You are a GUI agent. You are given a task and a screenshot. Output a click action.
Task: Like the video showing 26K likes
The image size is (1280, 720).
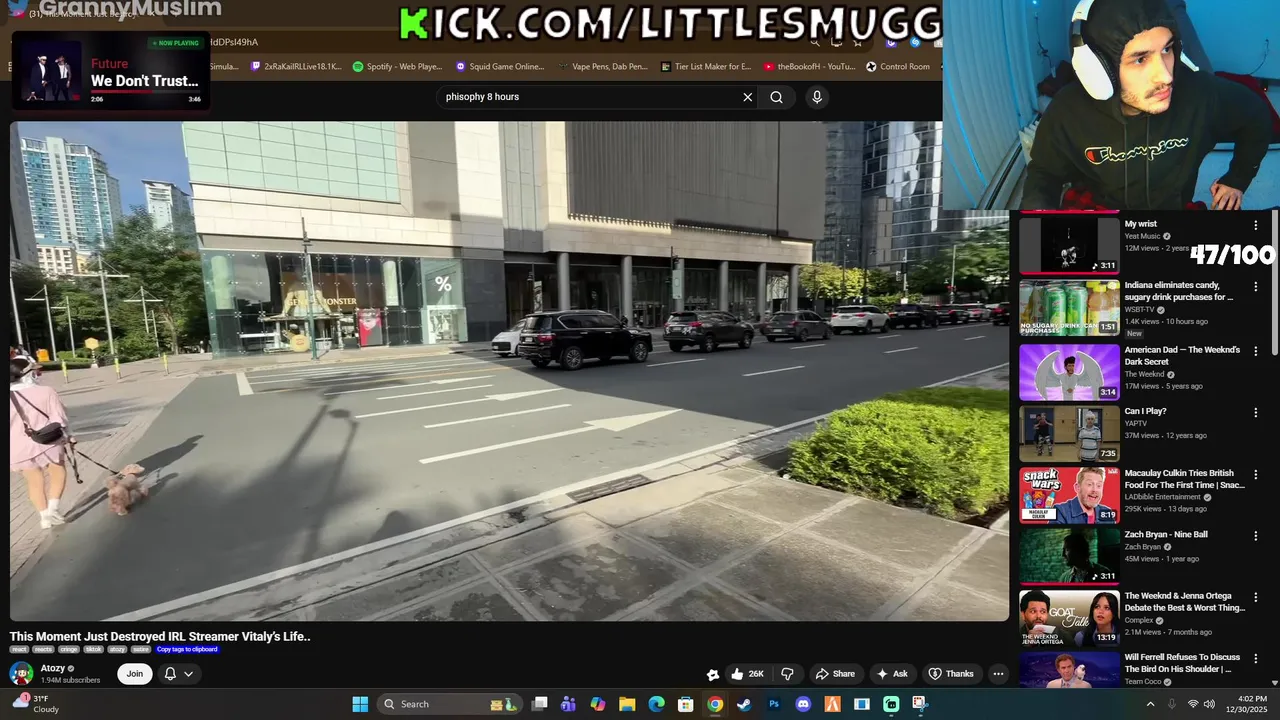click(x=746, y=674)
